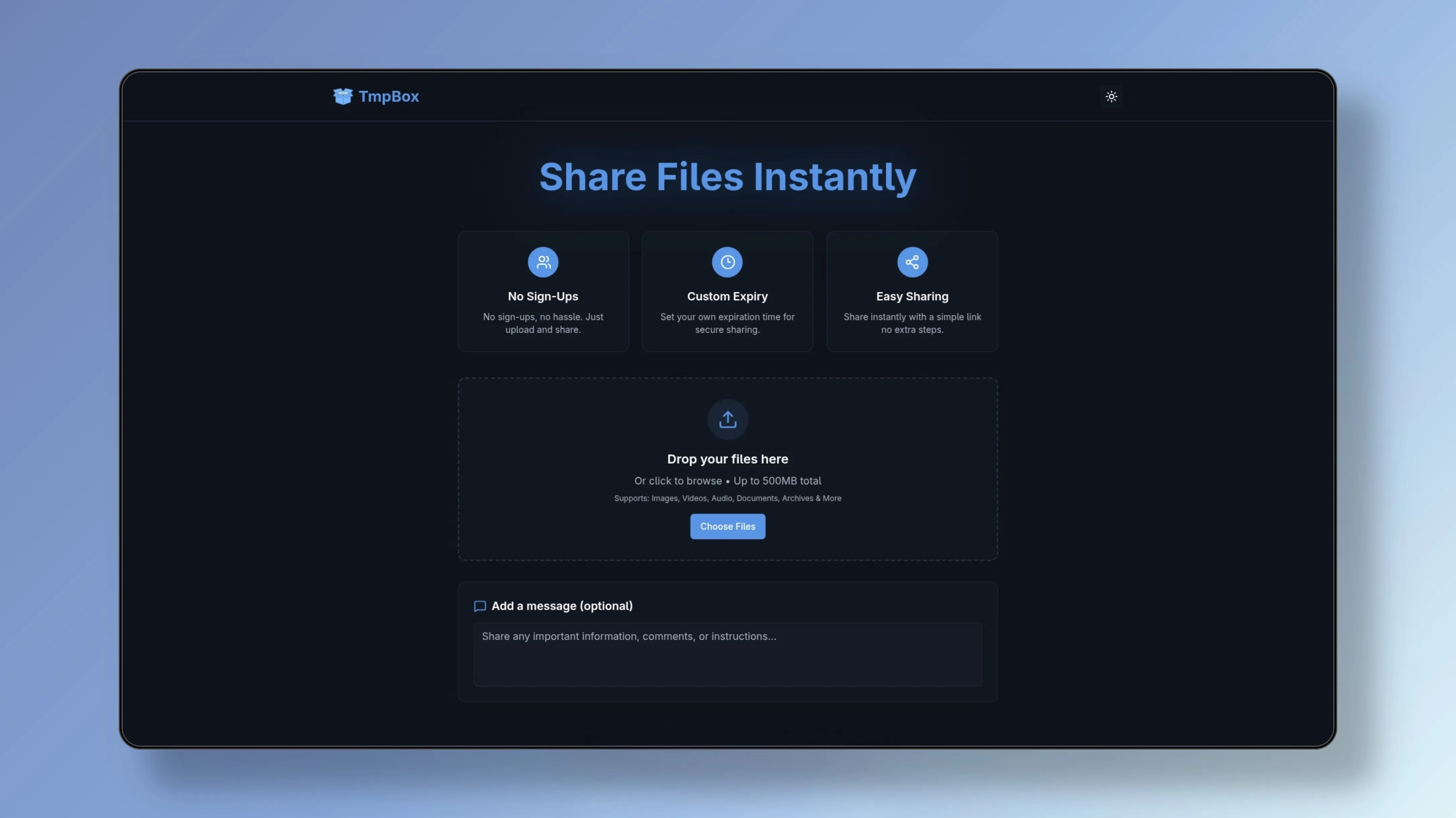This screenshot has height=818, width=1456.
Task: Click the TmpBox box logo icon
Action: (343, 96)
